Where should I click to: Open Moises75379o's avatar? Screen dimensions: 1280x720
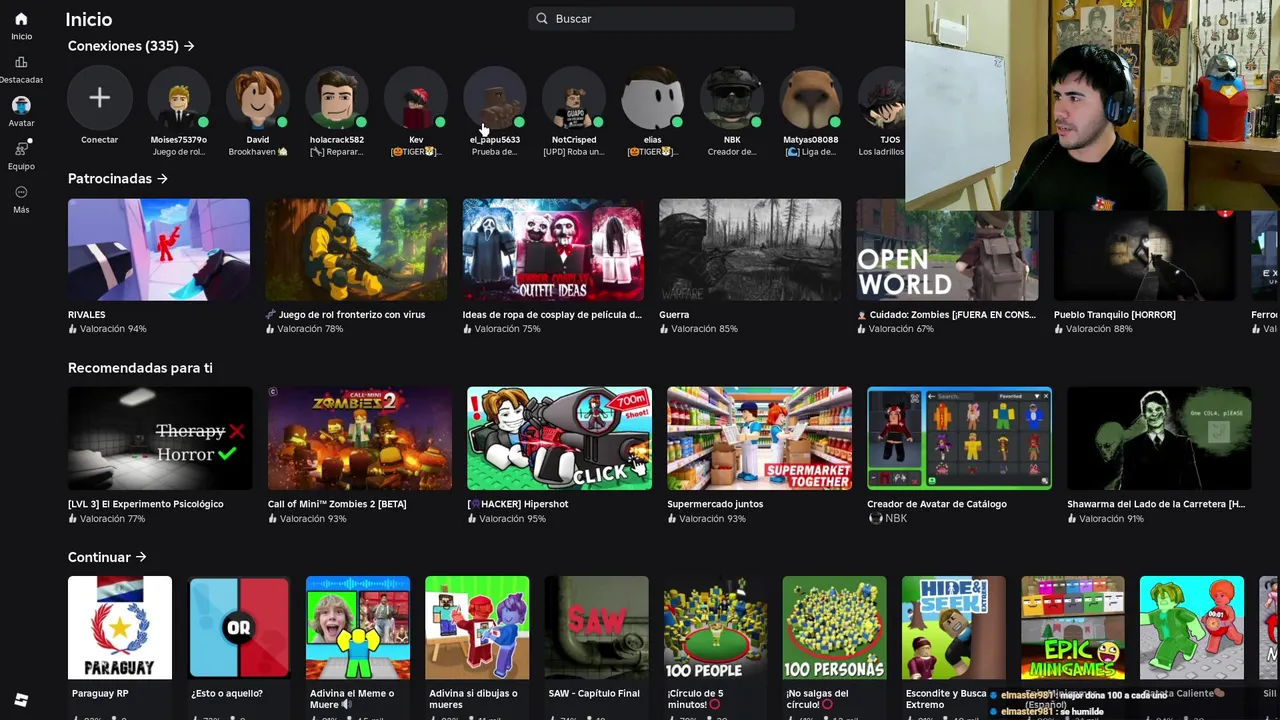178,98
